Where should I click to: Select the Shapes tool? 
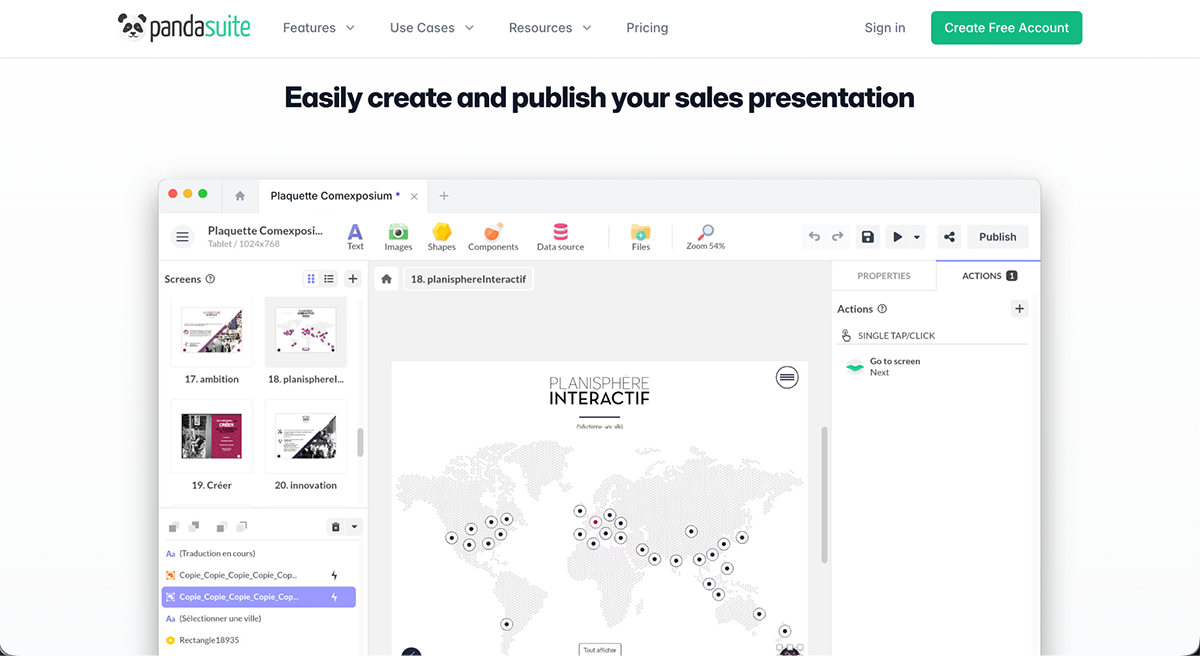[441, 237]
